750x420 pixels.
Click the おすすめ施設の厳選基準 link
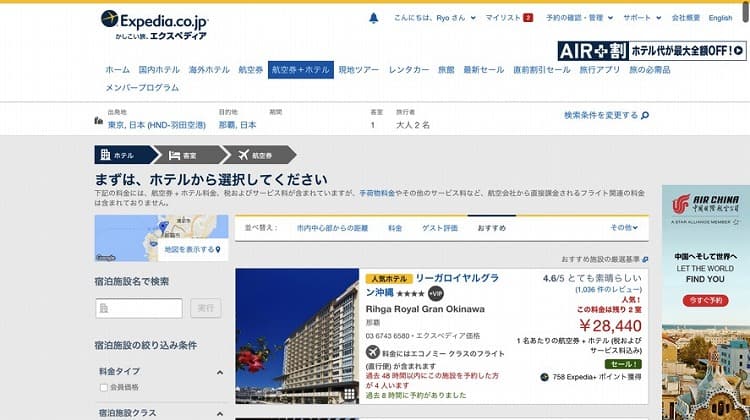click(x=600, y=259)
